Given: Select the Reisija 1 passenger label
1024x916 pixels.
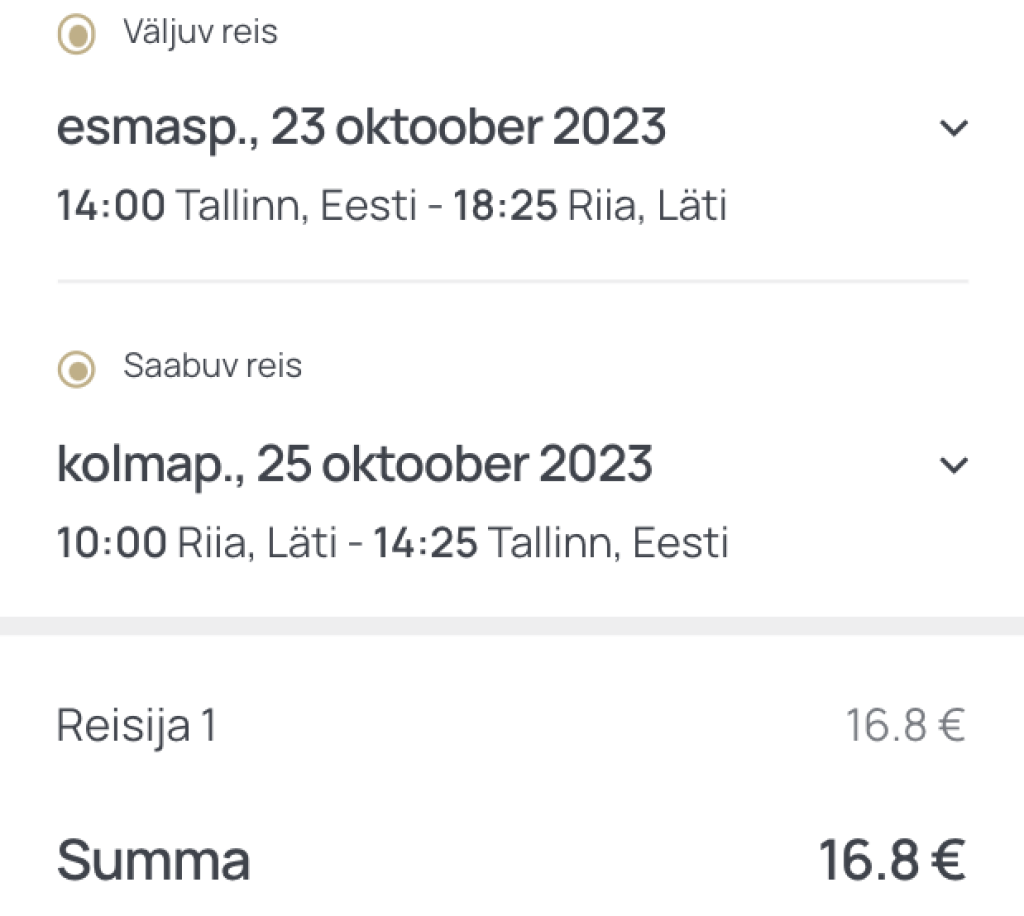Looking at the screenshot, I should point(136,726).
